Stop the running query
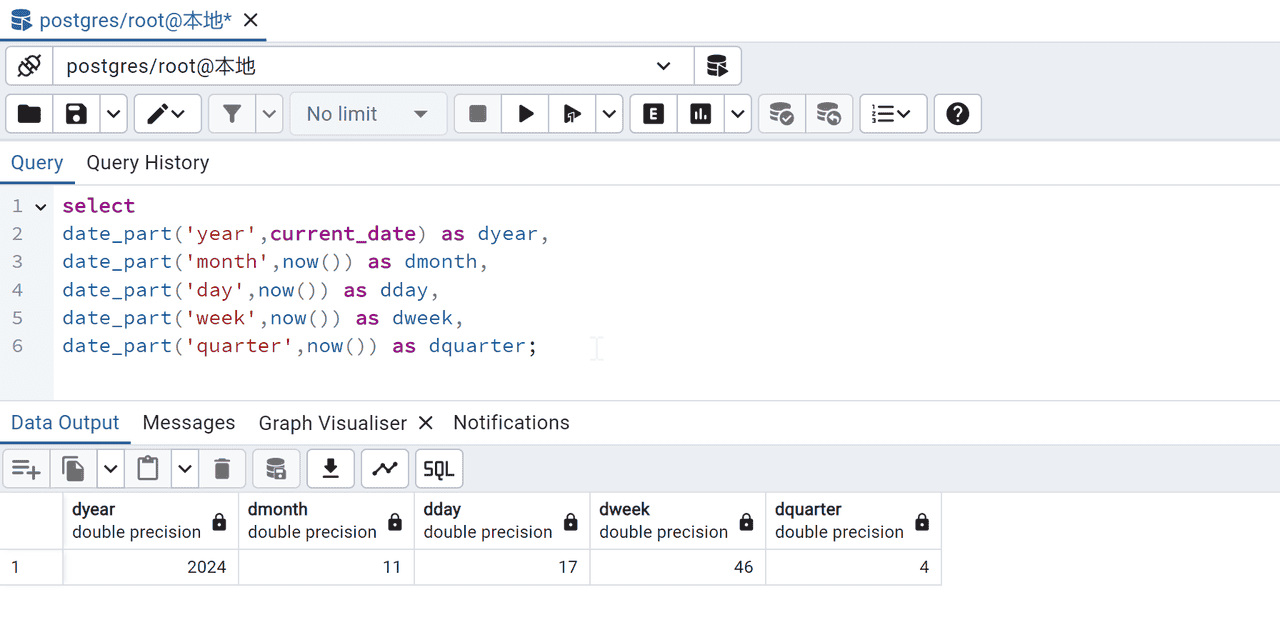1280x620 pixels. [478, 114]
